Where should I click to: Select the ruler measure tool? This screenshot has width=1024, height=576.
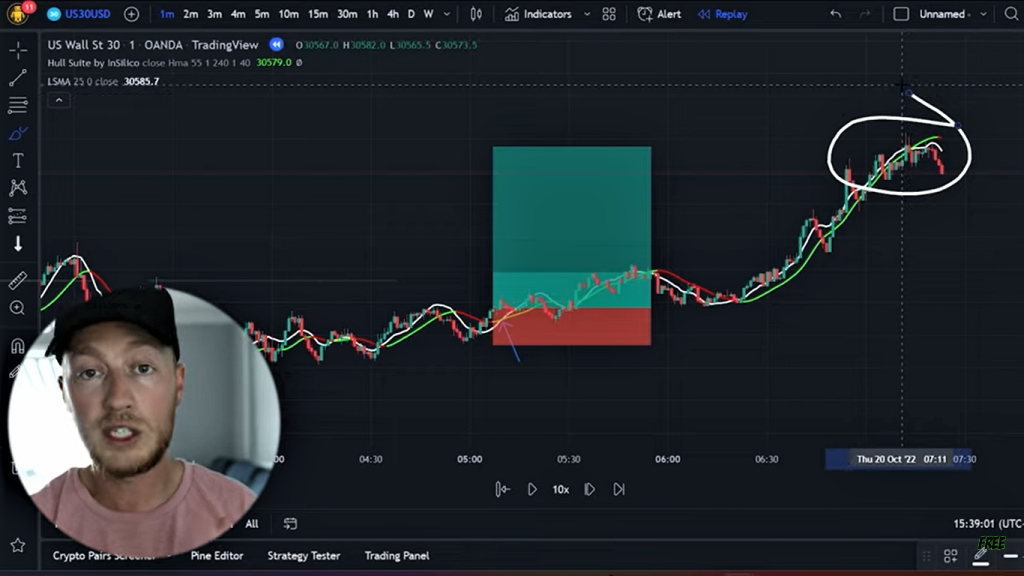point(18,281)
